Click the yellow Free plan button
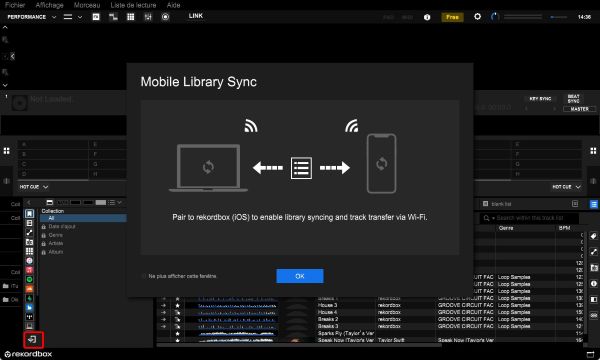 452,17
